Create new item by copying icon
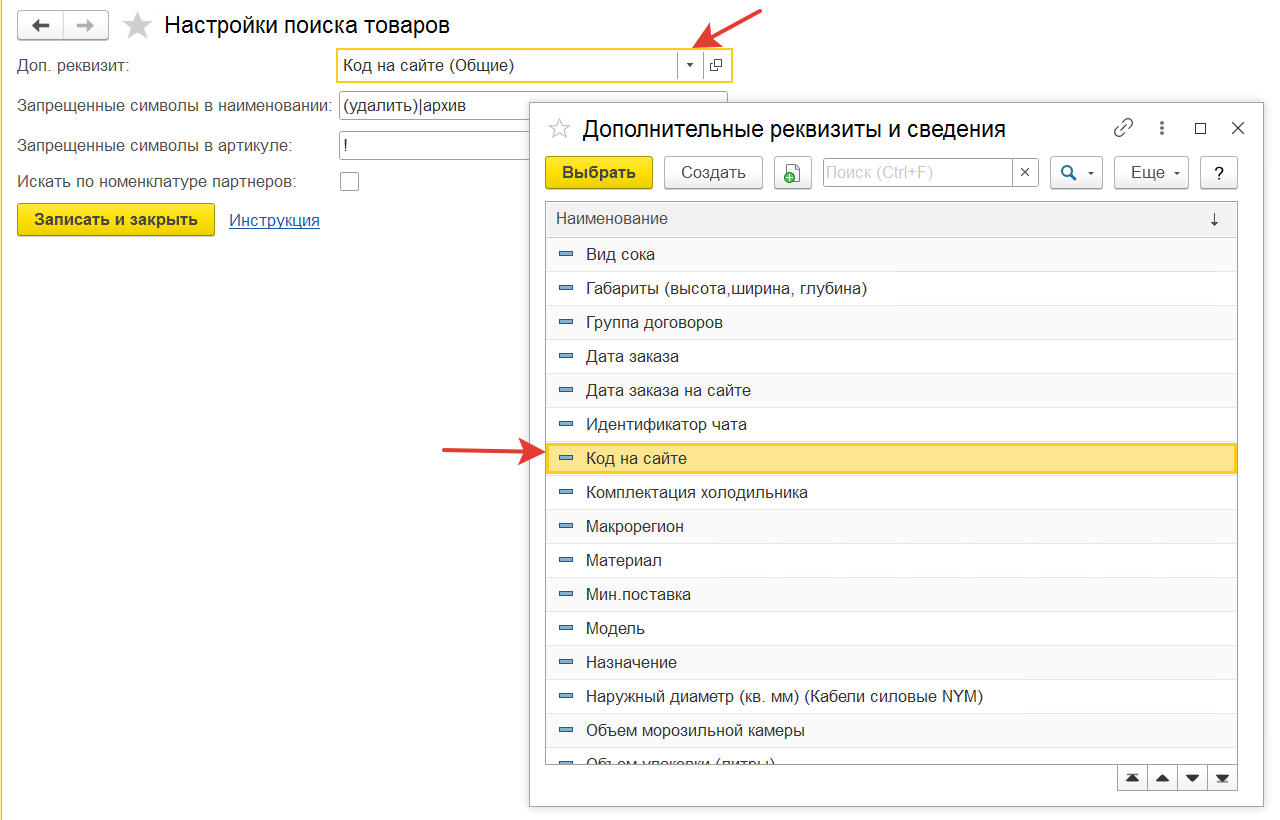1280x820 pixels. click(792, 172)
